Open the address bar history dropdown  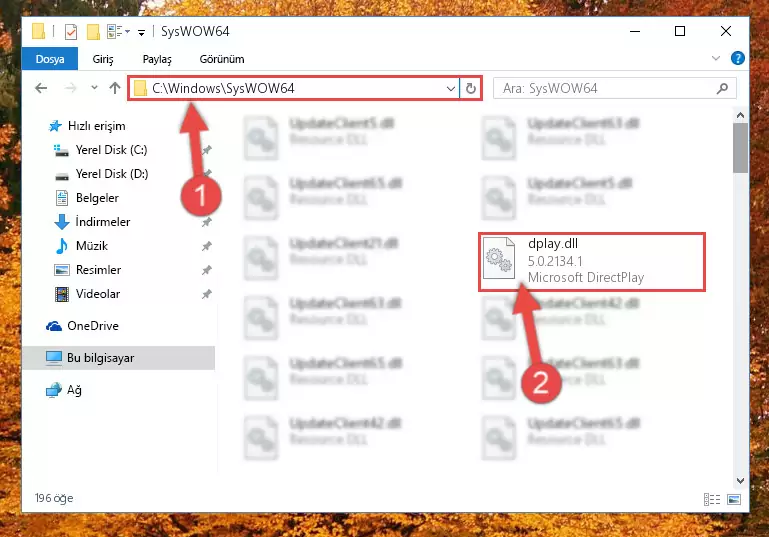(451, 89)
